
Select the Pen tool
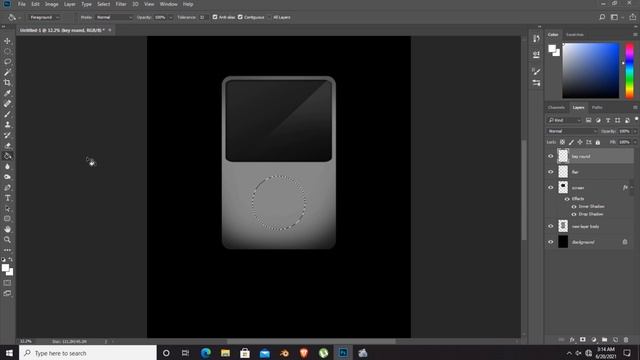point(7,187)
